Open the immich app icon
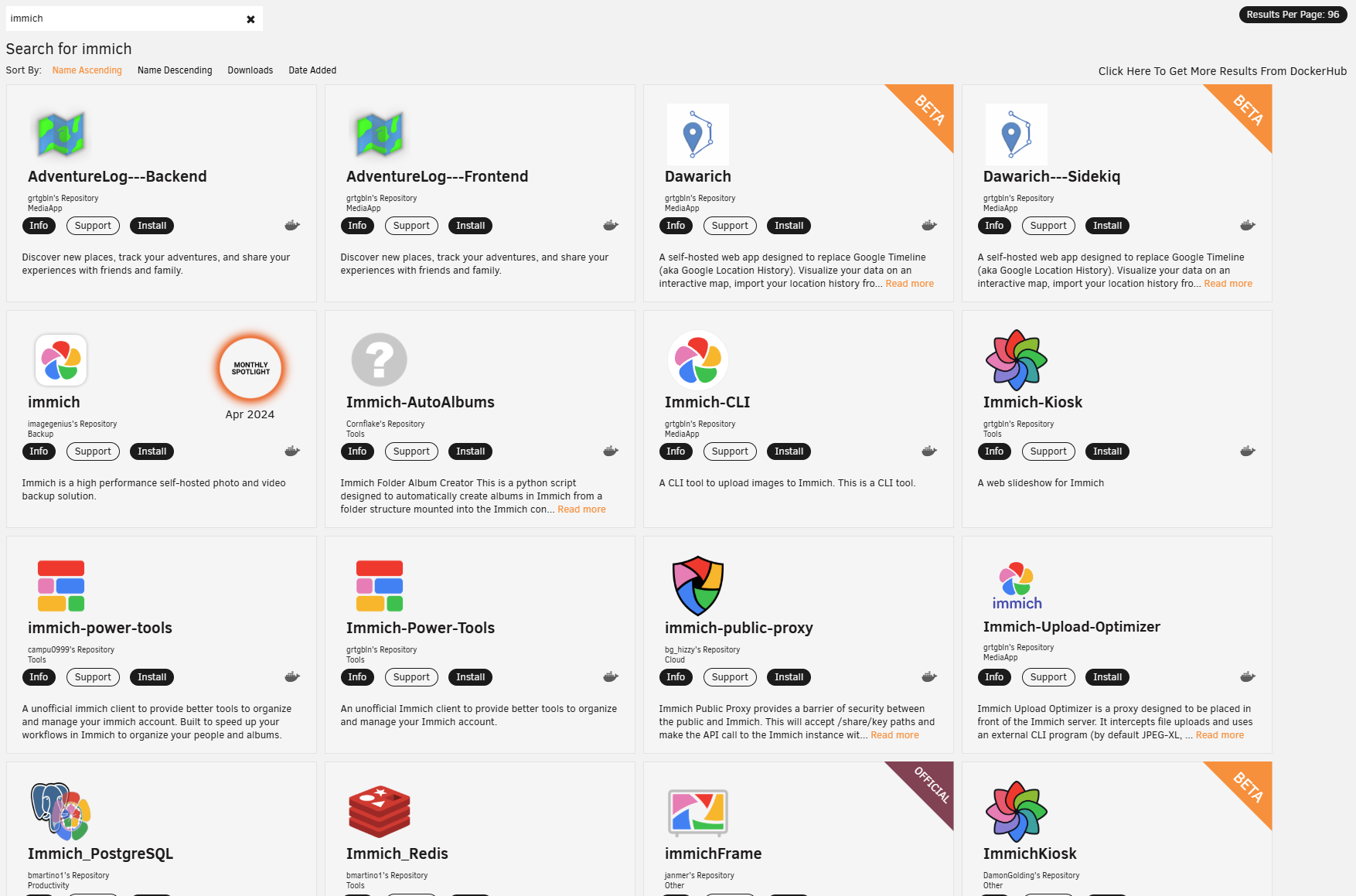Image resolution: width=1356 pixels, height=896 pixels. pyautogui.click(x=61, y=359)
